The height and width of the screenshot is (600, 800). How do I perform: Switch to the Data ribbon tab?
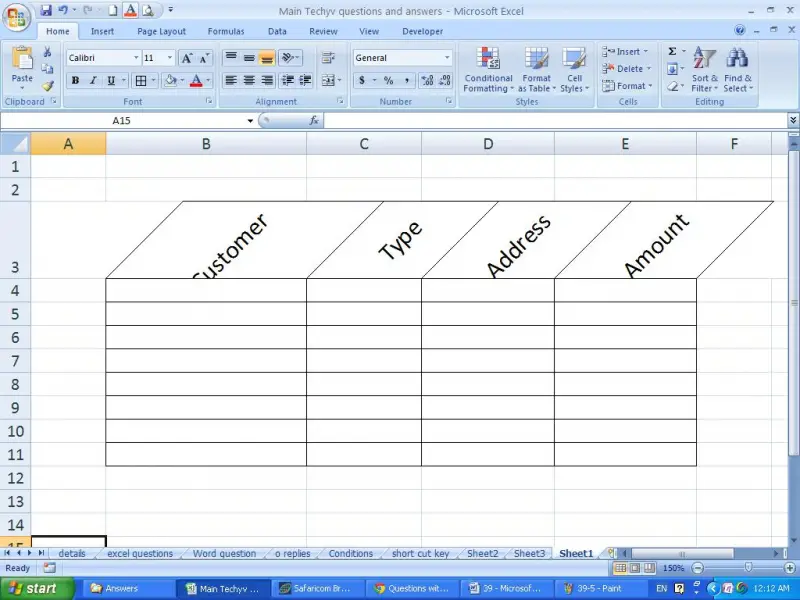click(x=277, y=31)
